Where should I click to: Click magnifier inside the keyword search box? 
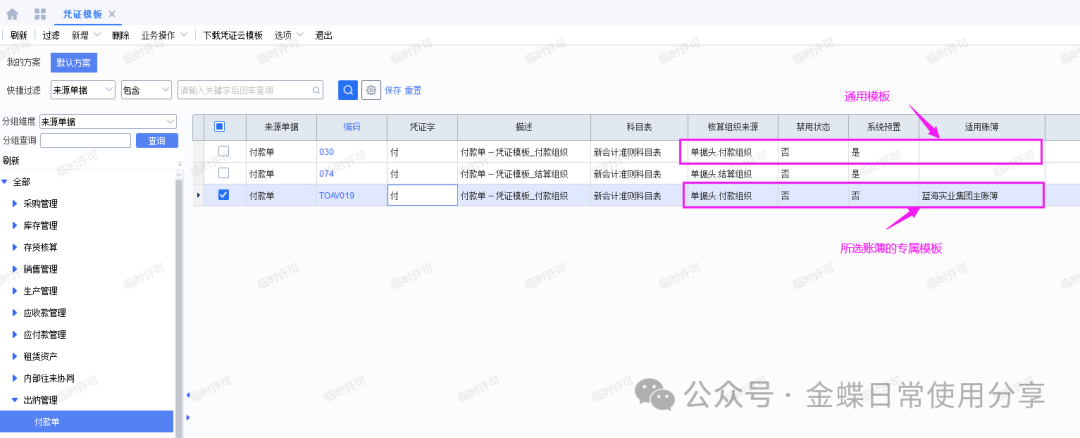tap(315, 90)
